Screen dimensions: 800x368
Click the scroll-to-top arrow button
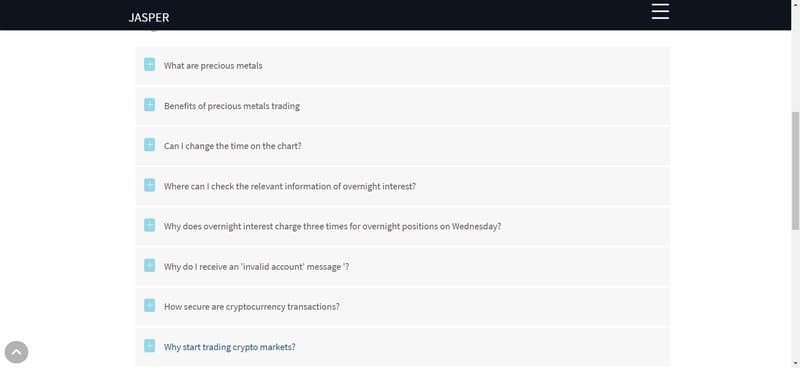tap(16, 352)
